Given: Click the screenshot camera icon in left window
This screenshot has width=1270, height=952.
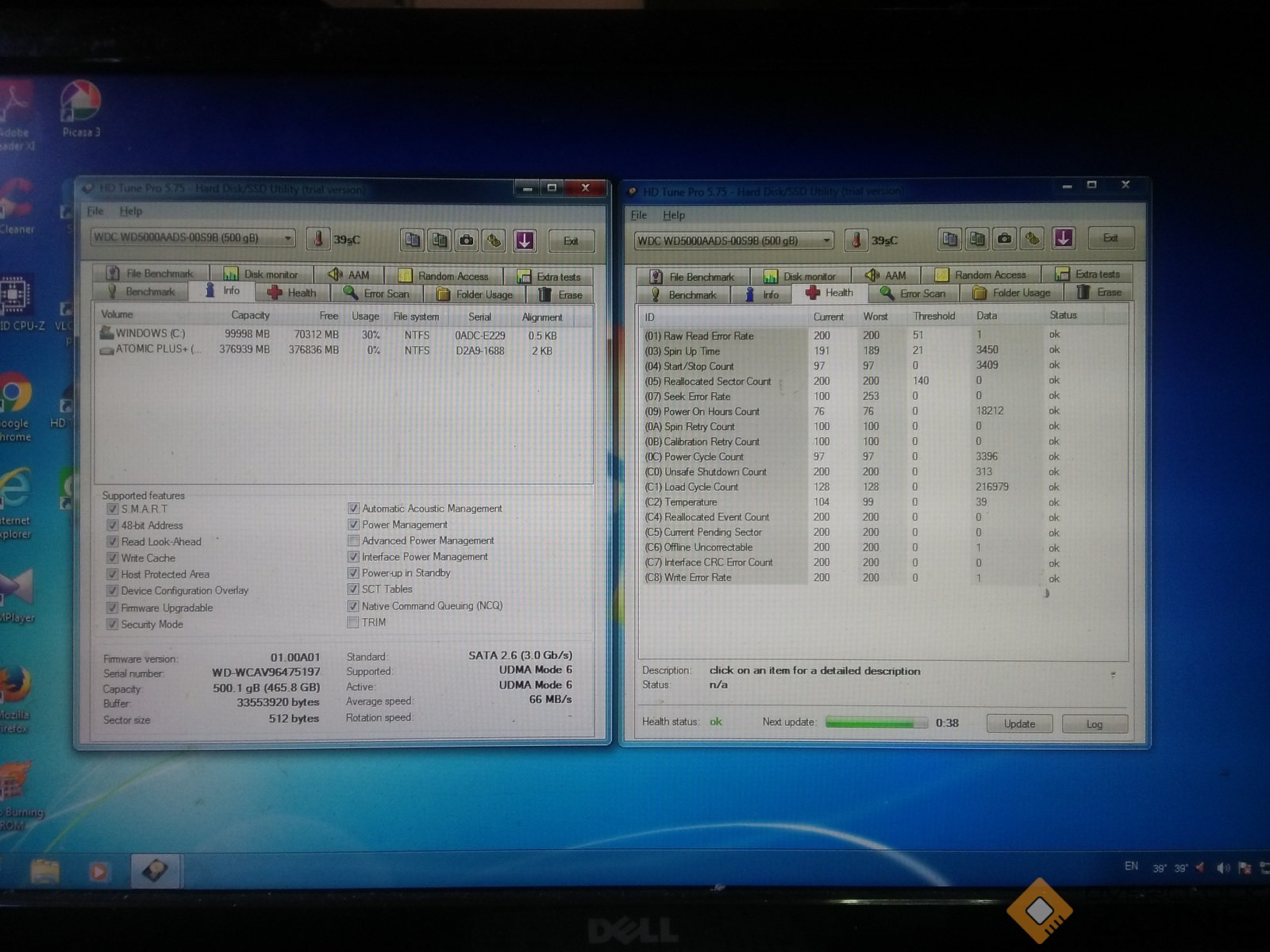Looking at the screenshot, I should coord(467,240).
